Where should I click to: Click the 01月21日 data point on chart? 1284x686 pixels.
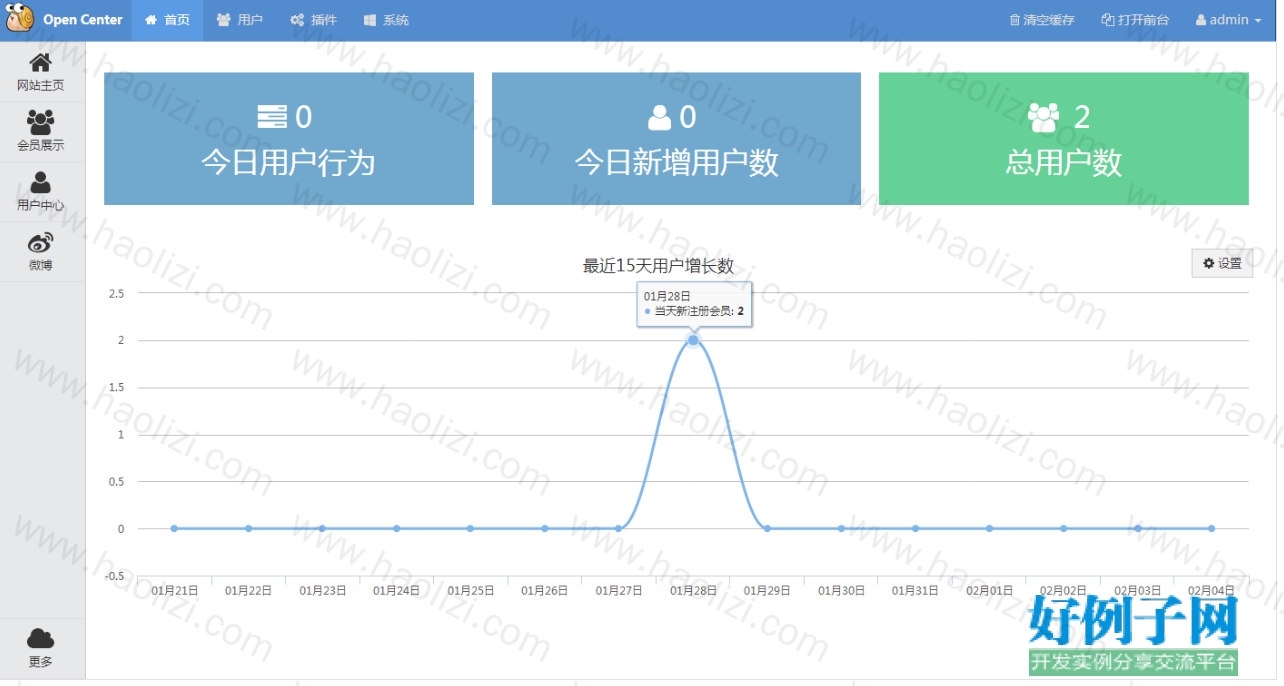coord(174,528)
